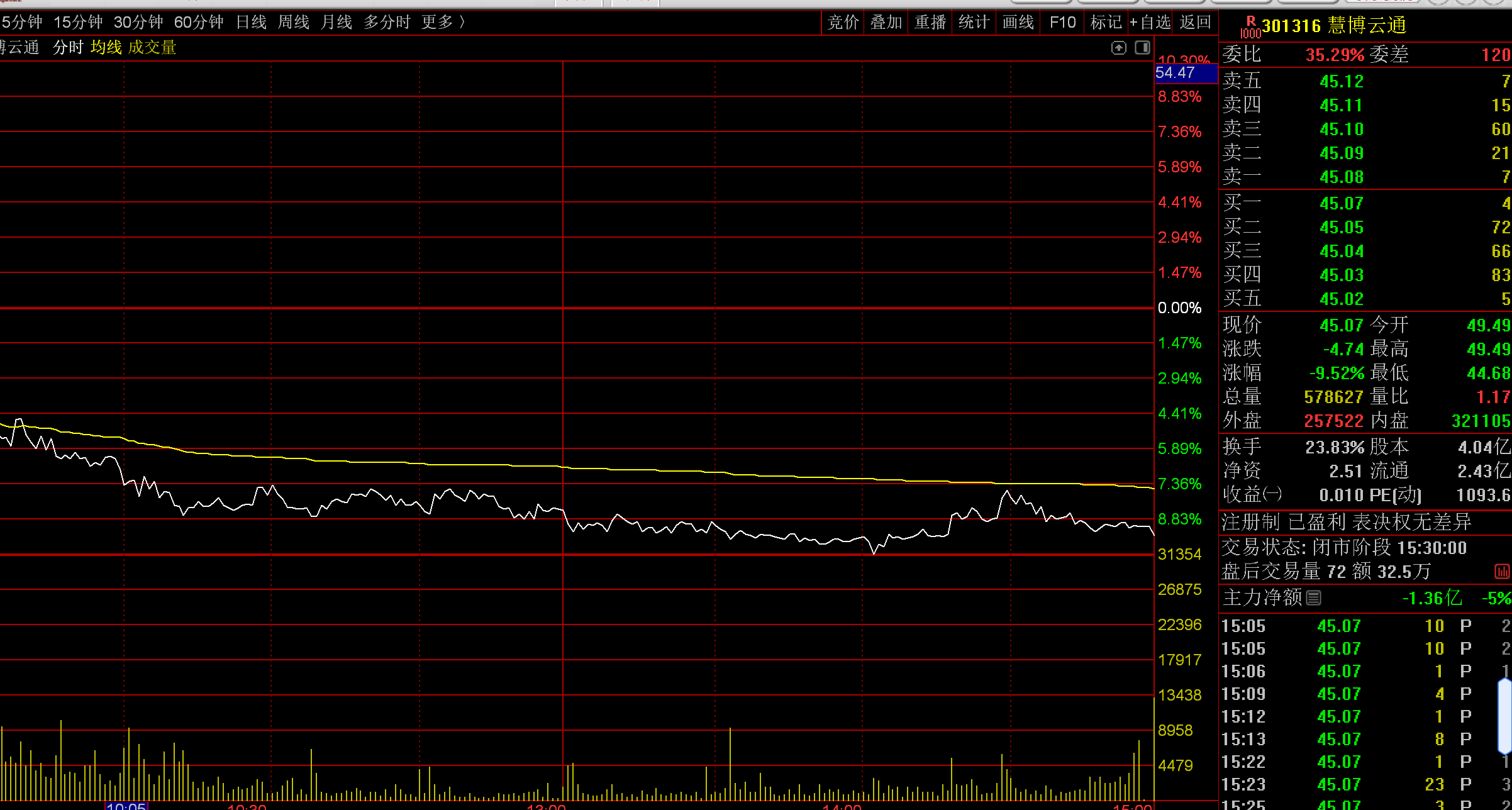Click the R 1000 margin badge icon
This screenshot has height=810, width=1512.
click(1250, 27)
